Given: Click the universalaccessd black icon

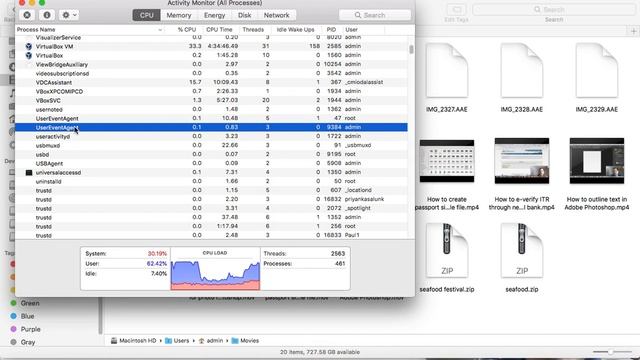Looking at the screenshot, I should coord(29,173).
